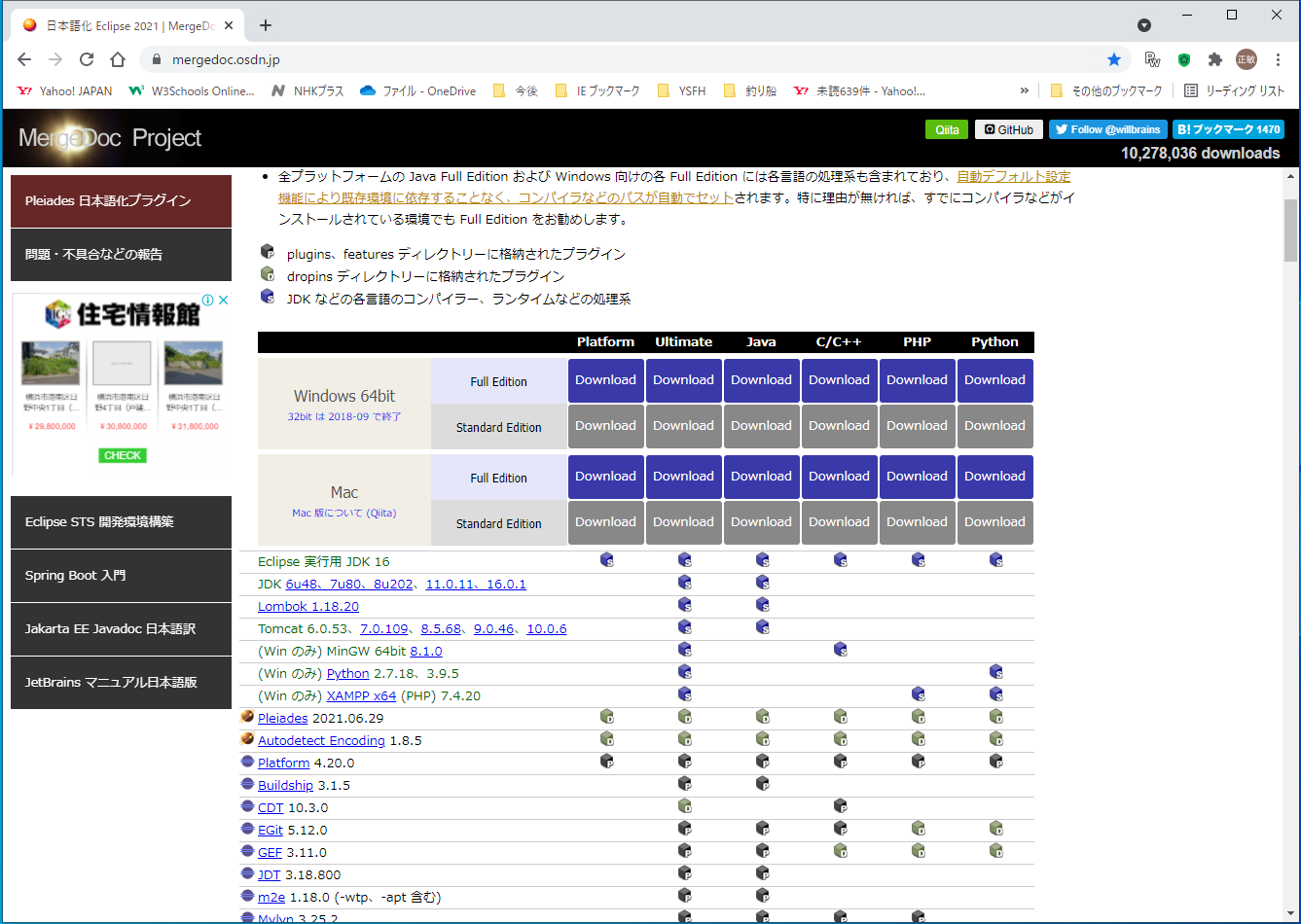This screenshot has height=924, width=1301.
Task: Open the browser home page
Action: click(x=118, y=59)
